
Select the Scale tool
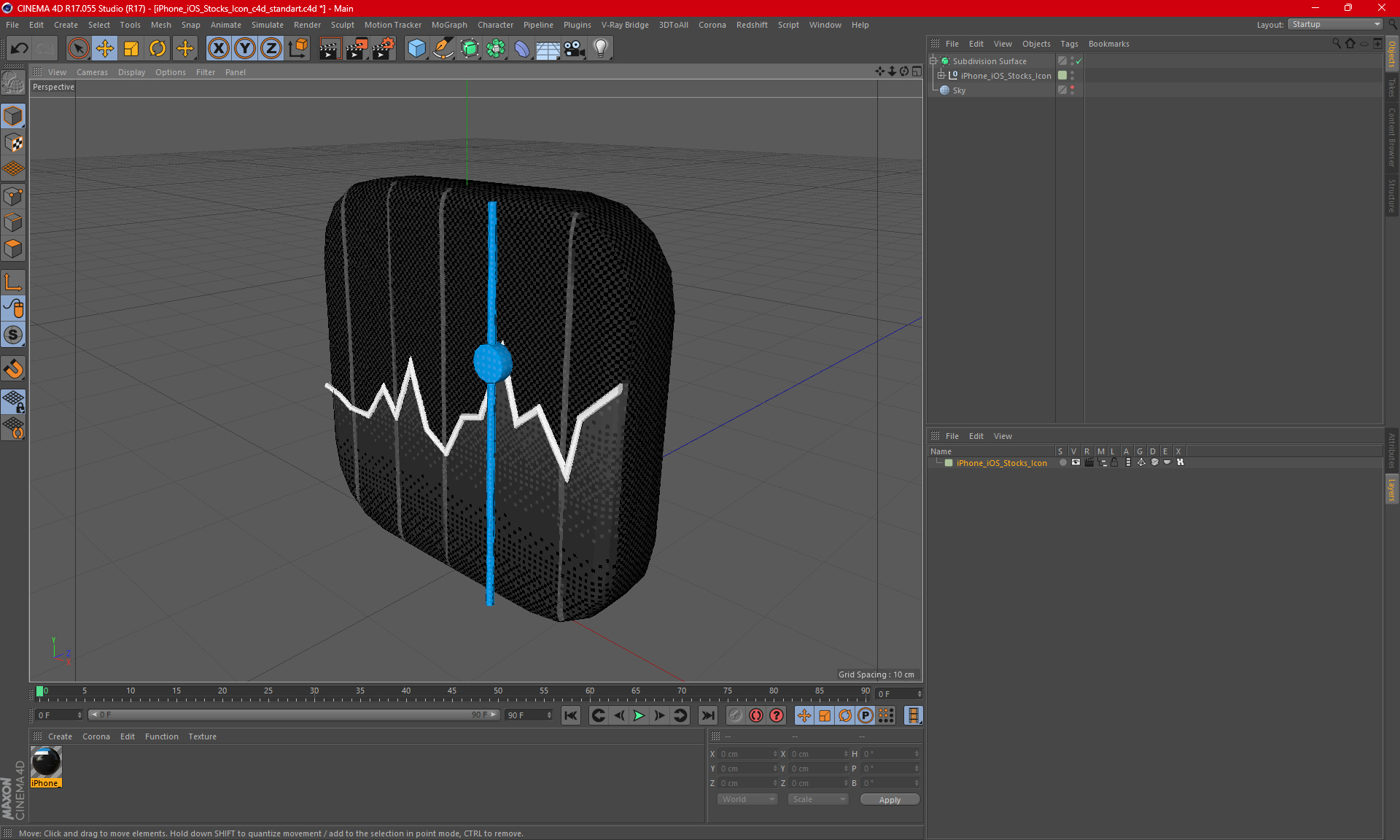click(131, 48)
